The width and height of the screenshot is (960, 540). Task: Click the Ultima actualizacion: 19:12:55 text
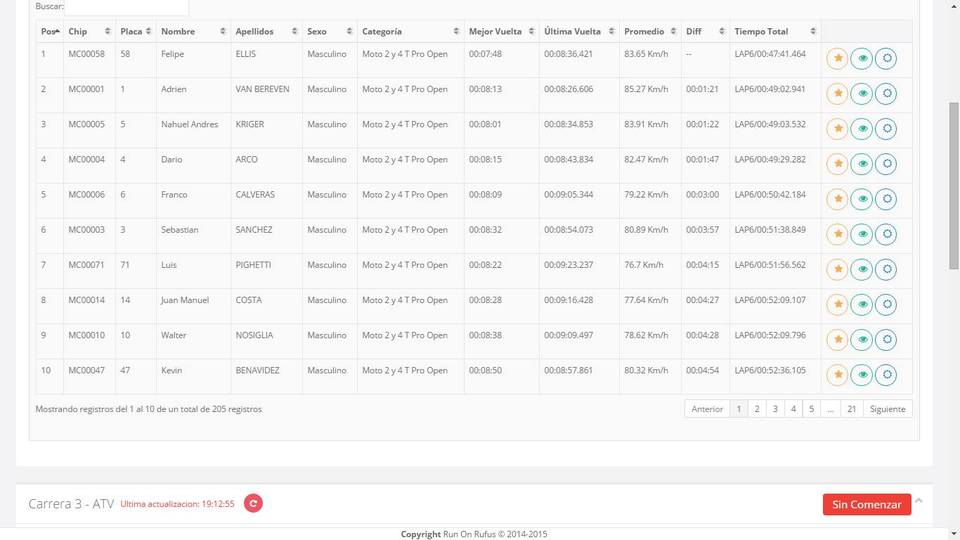178,504
